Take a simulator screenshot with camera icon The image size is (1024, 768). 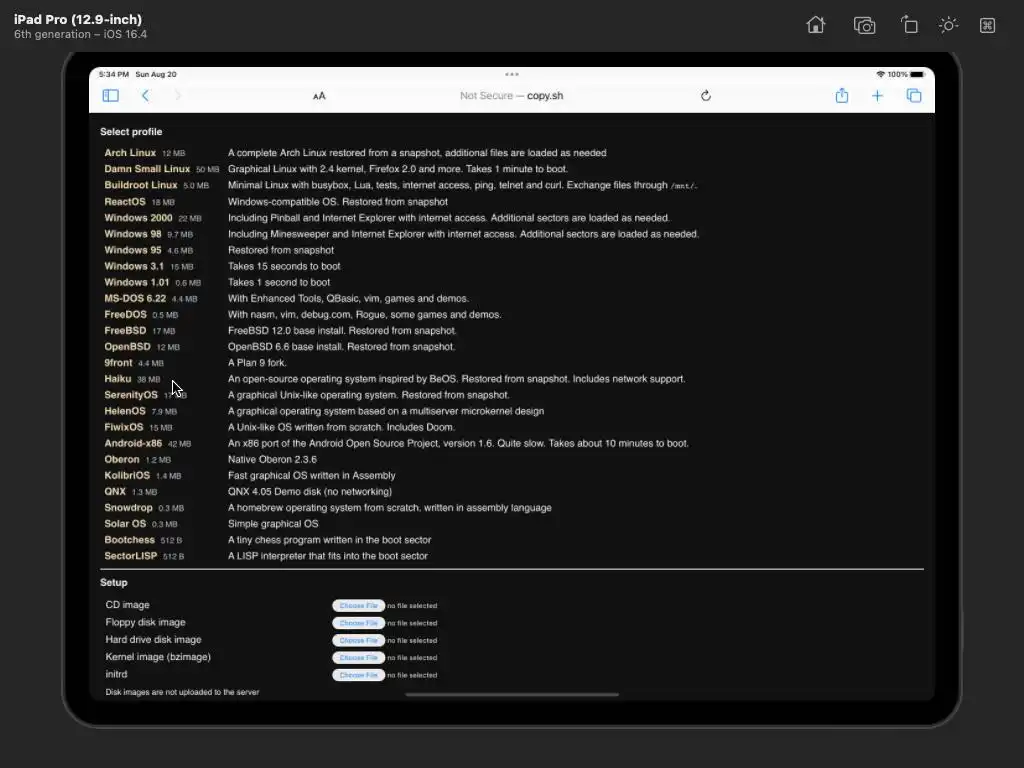[864, 25]
